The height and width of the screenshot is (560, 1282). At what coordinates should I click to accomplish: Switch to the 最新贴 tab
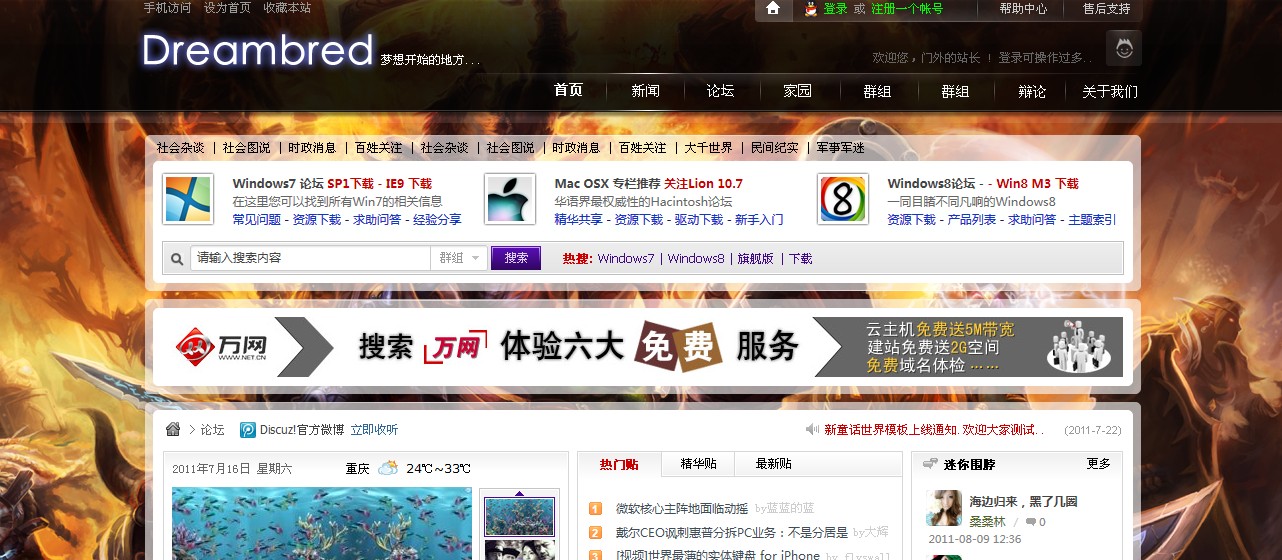pyautogui.click(x=773, y=464)
